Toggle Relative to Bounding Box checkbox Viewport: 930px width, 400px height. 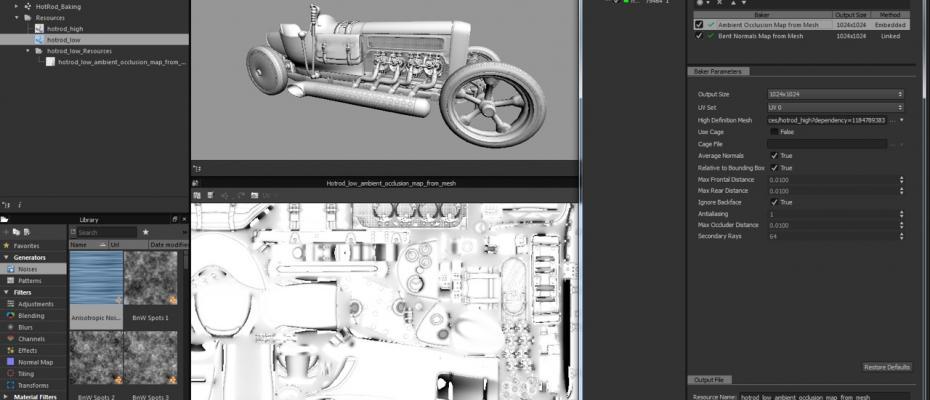click(x=774, y=168)
